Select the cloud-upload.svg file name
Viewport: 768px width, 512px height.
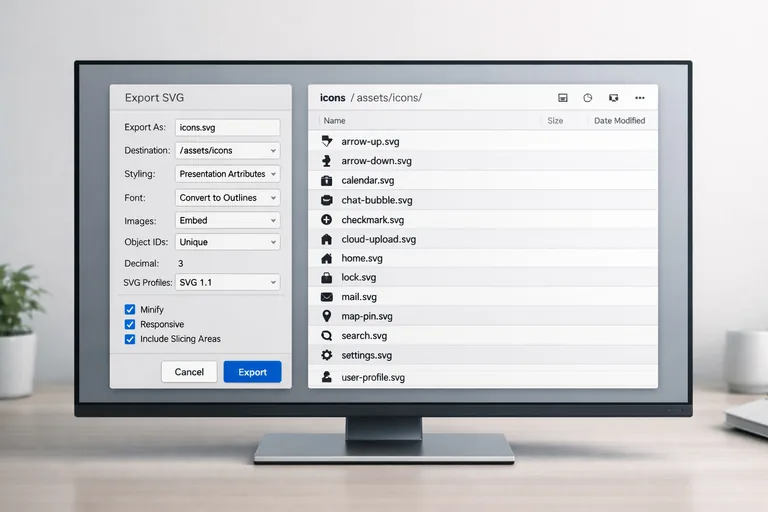379,239
